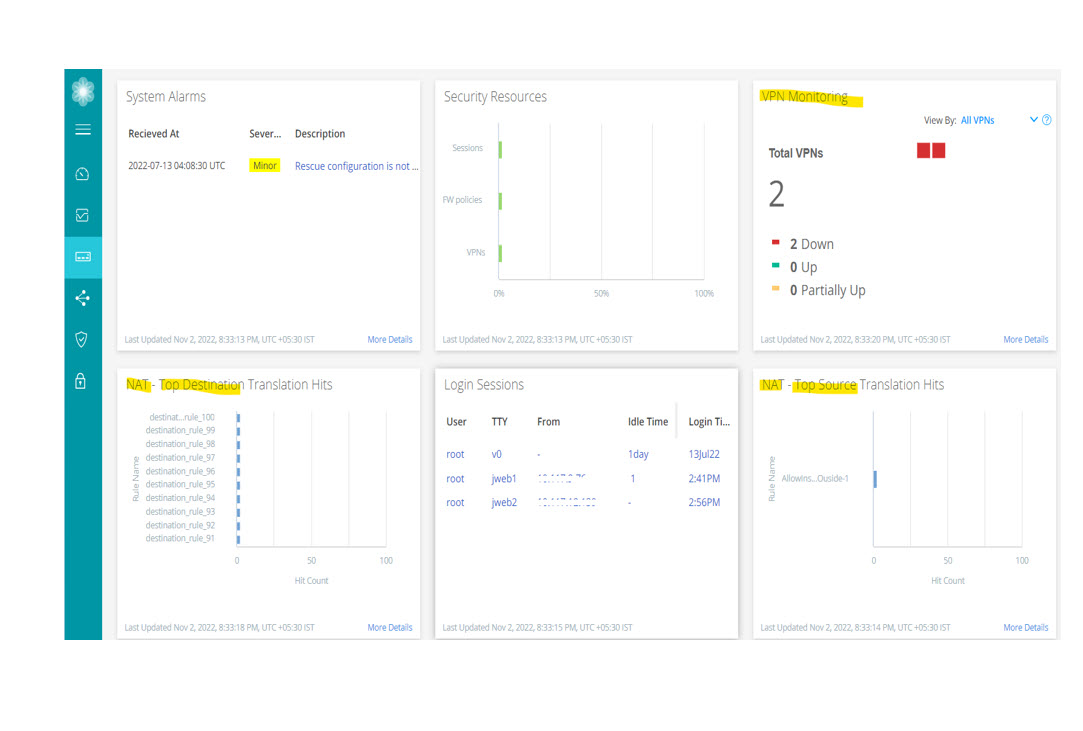Click the destination_rule_99 label
This screenshot has width=1083, height=731.
[180, 430]
